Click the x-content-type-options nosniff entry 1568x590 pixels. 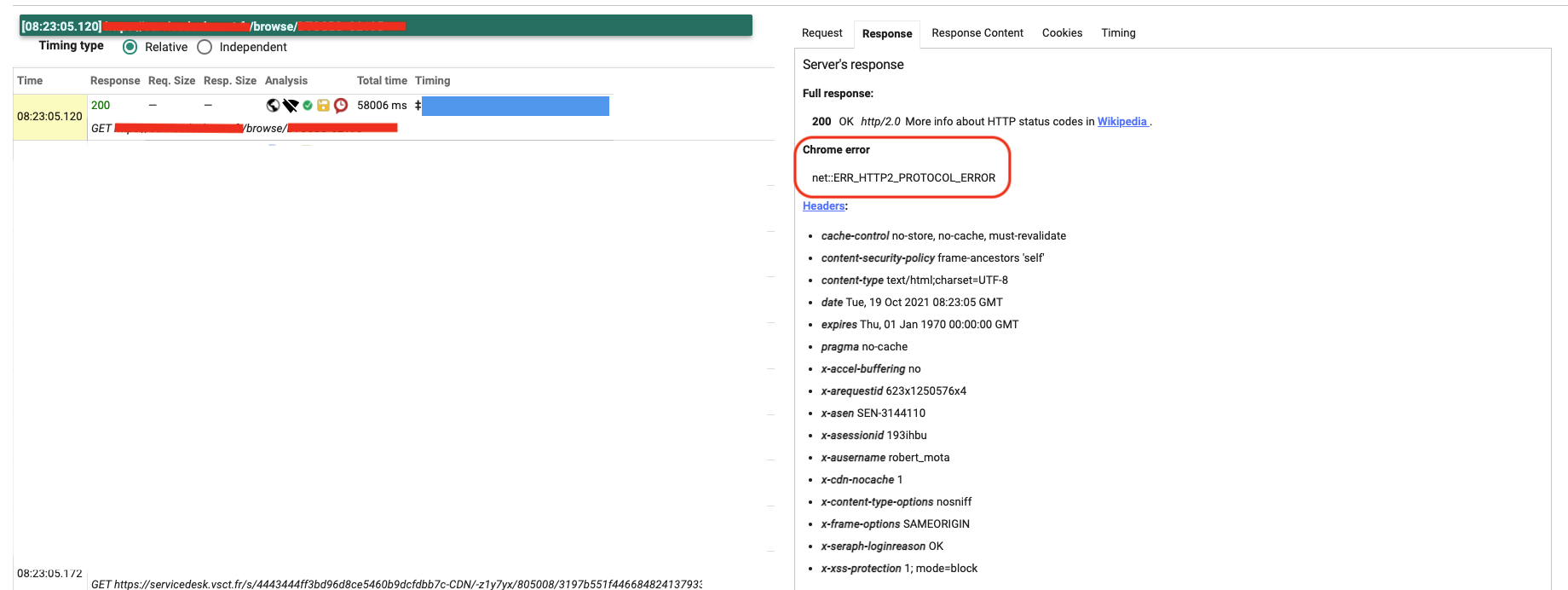coord(896,502)
